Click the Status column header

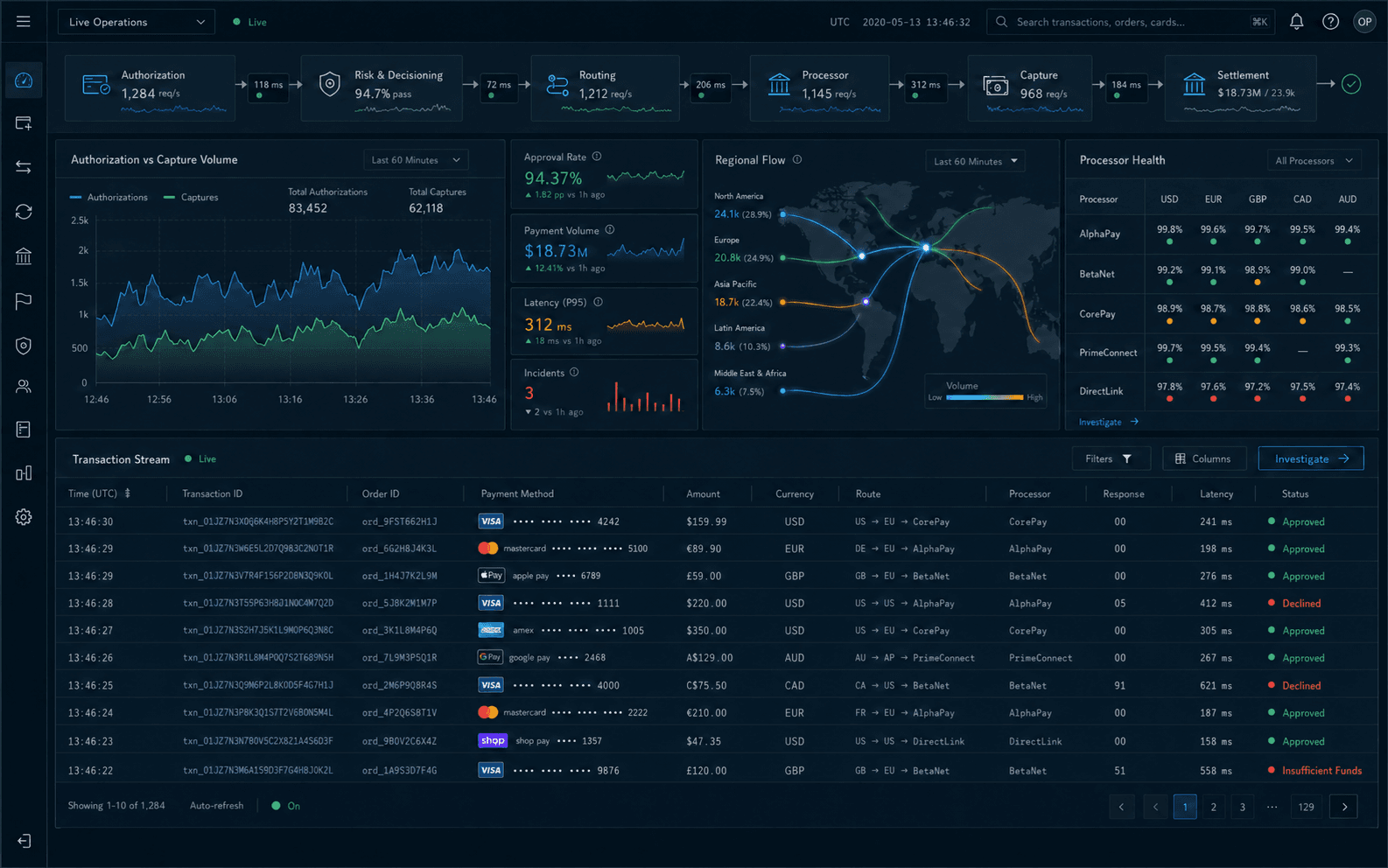click(1295, 493)
